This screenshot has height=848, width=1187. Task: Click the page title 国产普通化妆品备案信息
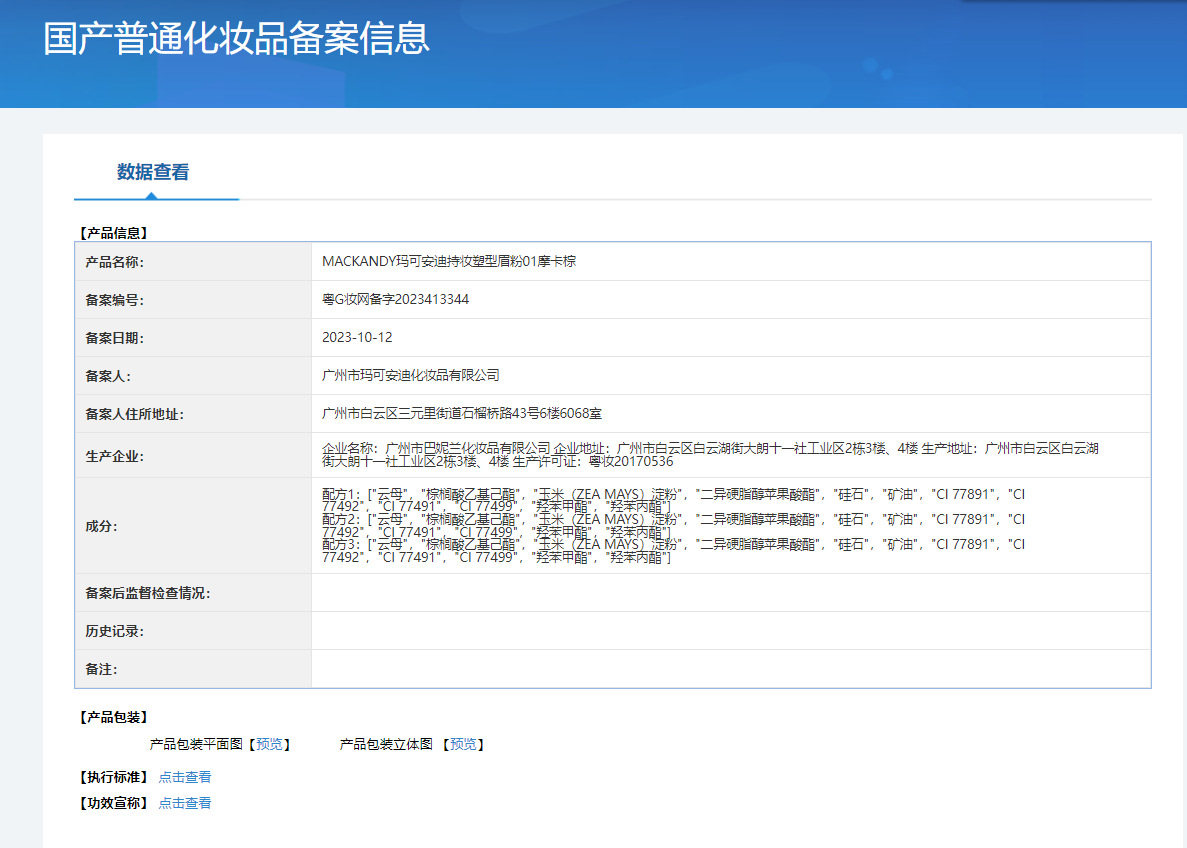tap(236, 38)
